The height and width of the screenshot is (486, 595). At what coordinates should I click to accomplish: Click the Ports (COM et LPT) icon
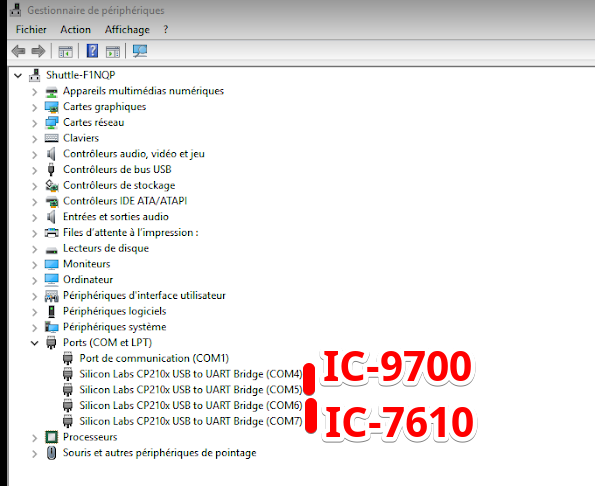coord(51,343)
